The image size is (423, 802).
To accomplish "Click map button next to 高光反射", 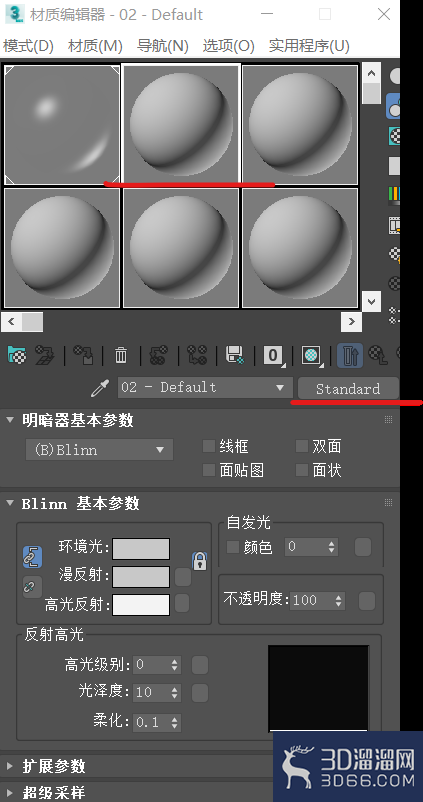I will pyautogui.click(x=182, y=604).
